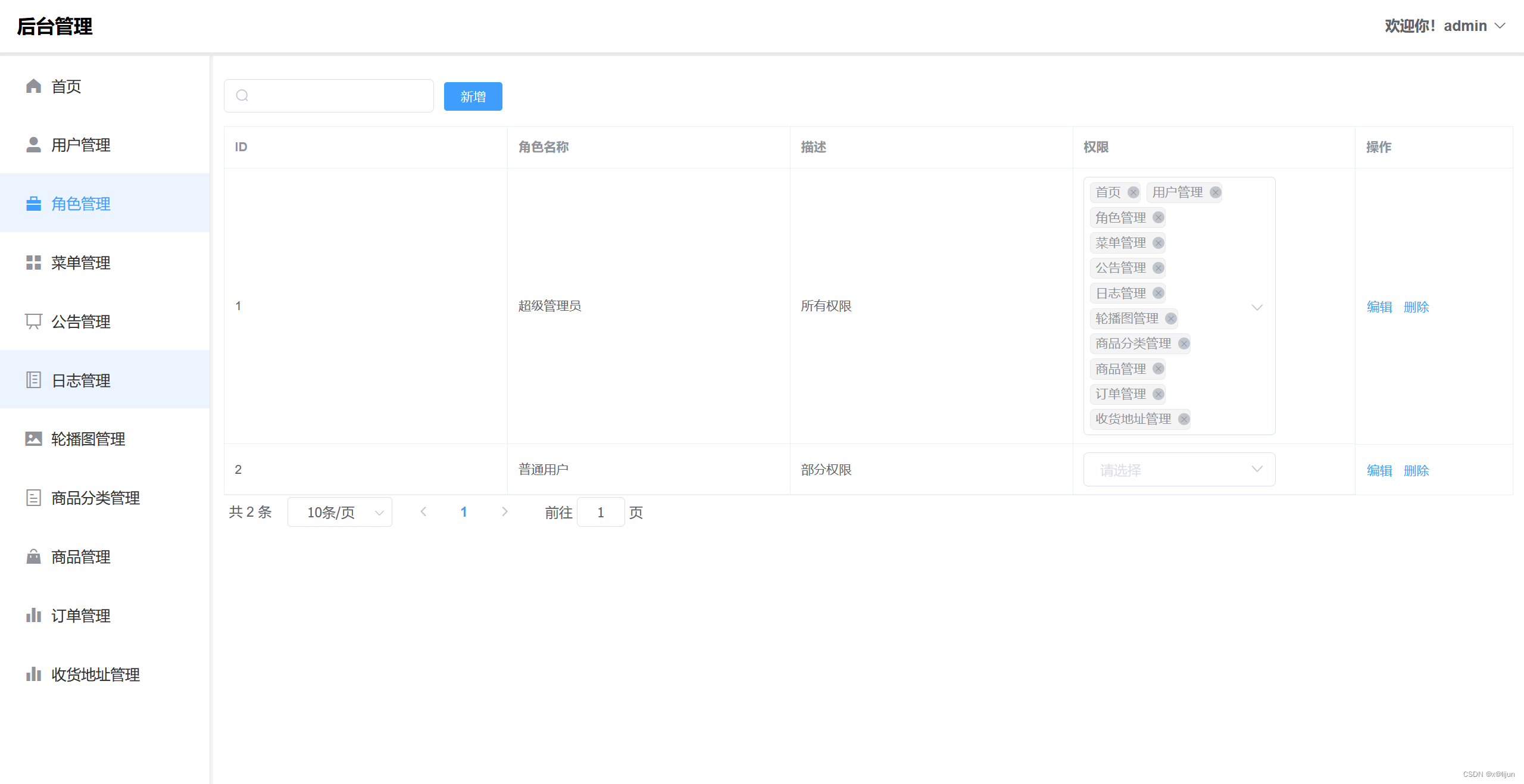Screen dimensions: 1524x784
Task: Click the notebook icon beside 日志管理
Action: coord(33,380)
